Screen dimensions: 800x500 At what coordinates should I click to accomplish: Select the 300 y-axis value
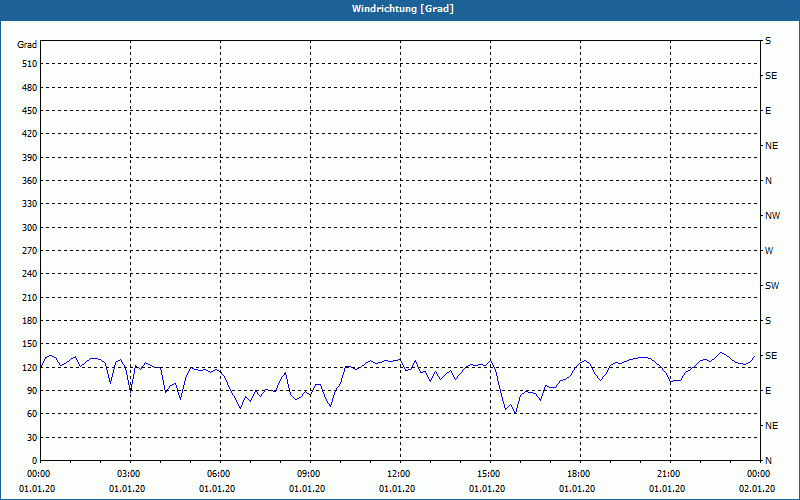coord(30,228)
